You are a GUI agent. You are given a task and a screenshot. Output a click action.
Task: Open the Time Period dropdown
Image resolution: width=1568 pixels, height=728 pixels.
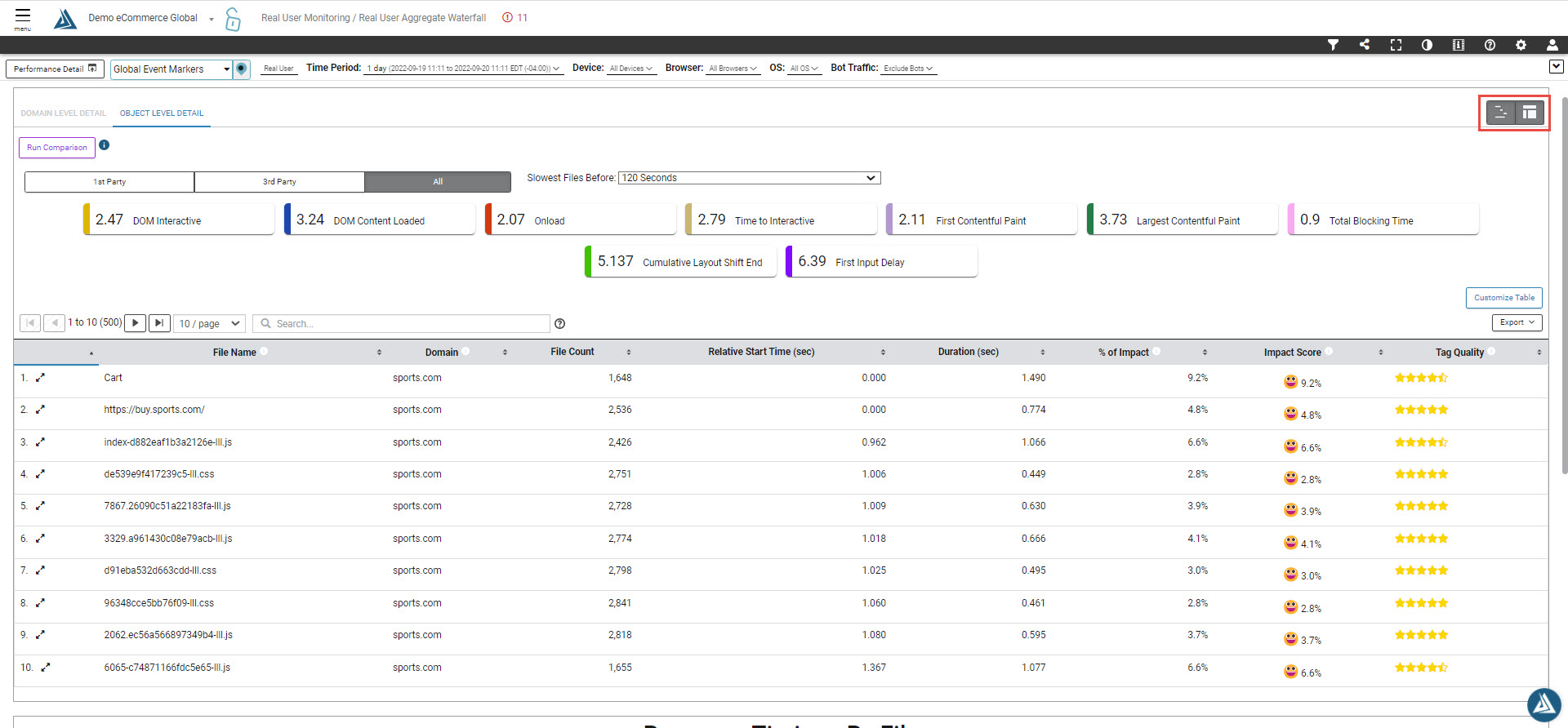[463, 69]
